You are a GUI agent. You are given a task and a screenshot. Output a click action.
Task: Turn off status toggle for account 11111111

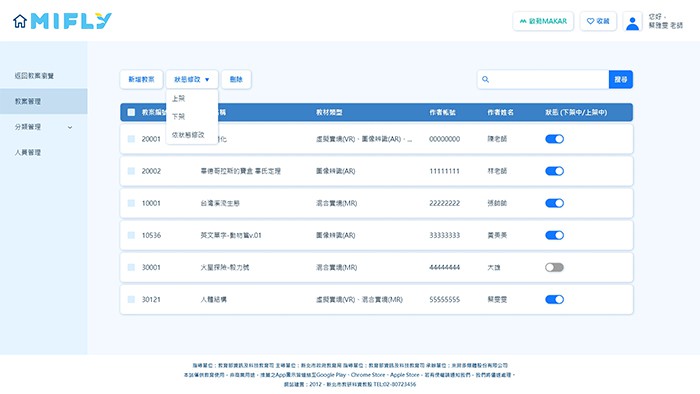coord(554,171)
